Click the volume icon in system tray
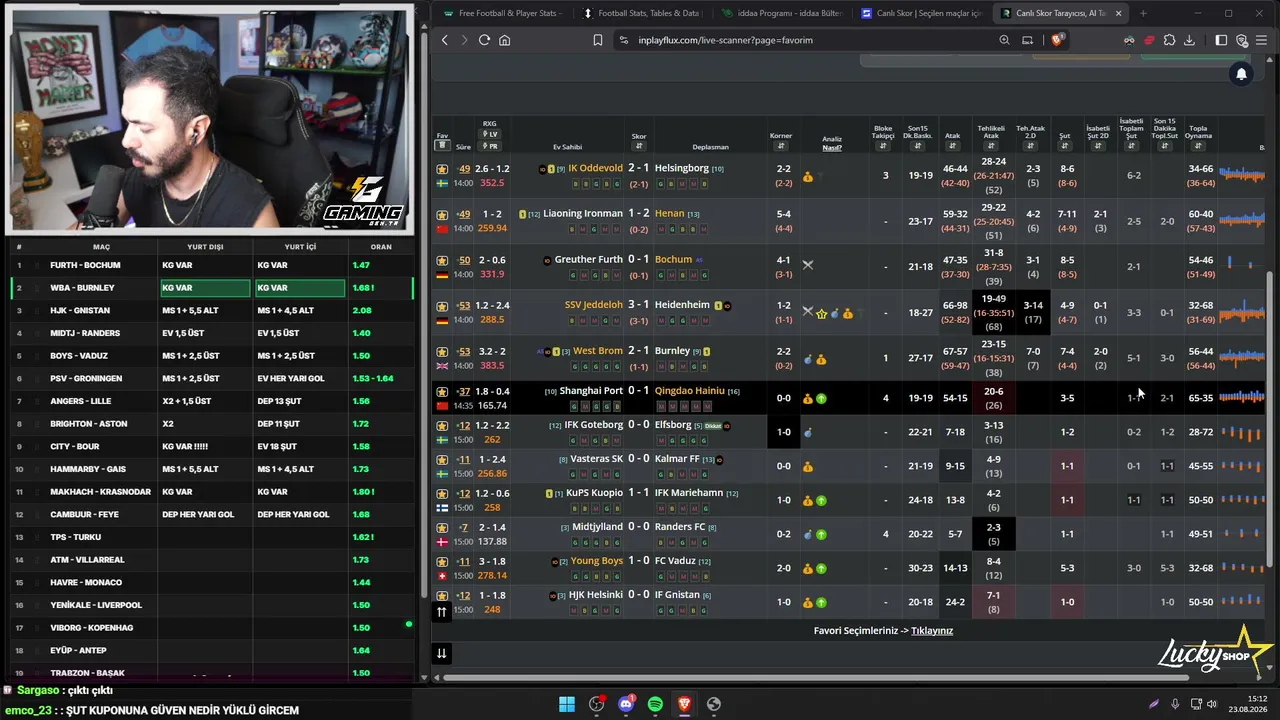This screenshot has width=1280, height=720. tap(1213, 704)
